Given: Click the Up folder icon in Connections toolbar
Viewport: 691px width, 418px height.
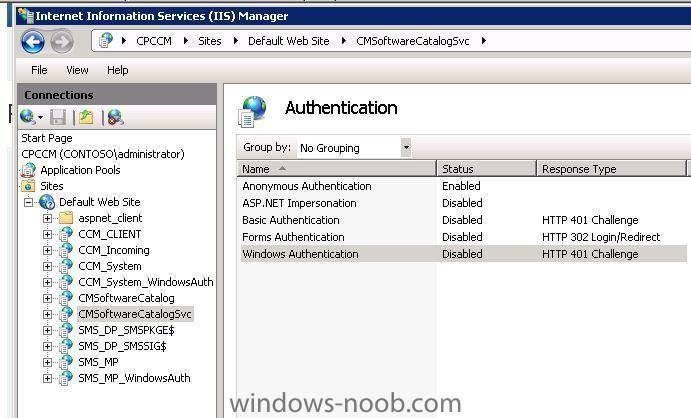Looking at the screenshot, I should (86, 117).
